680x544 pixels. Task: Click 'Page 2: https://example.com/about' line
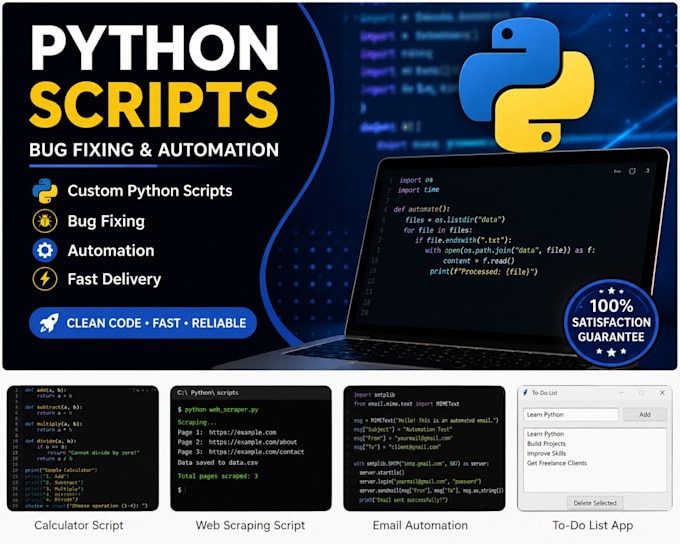click(x=237, y=442)
